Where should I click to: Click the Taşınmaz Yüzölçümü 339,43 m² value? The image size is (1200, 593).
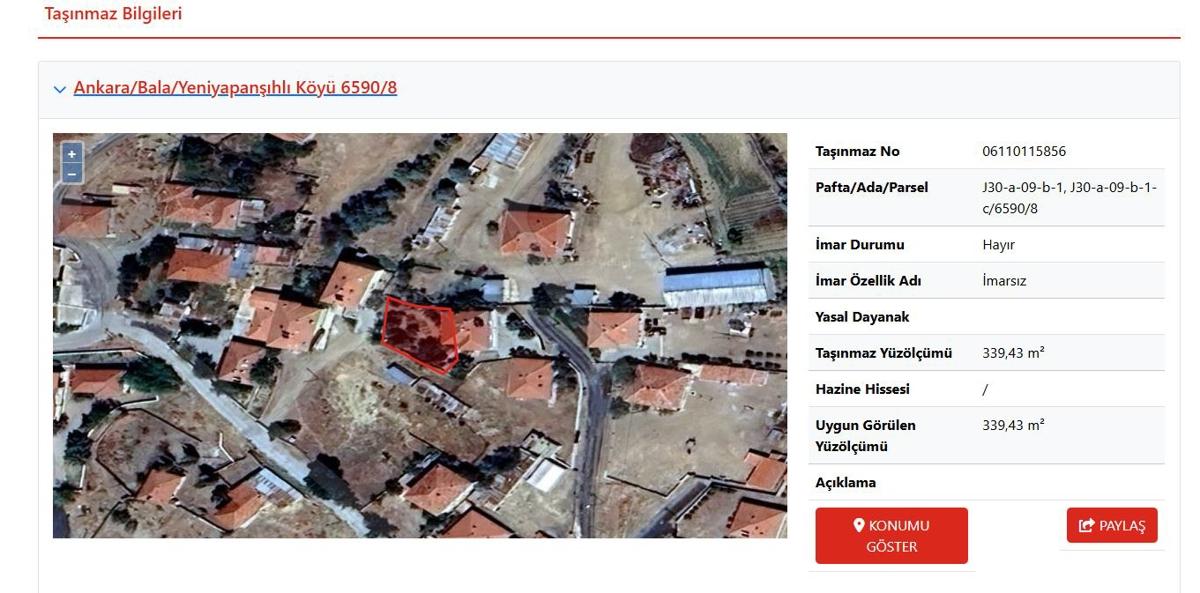point(1013,353)
